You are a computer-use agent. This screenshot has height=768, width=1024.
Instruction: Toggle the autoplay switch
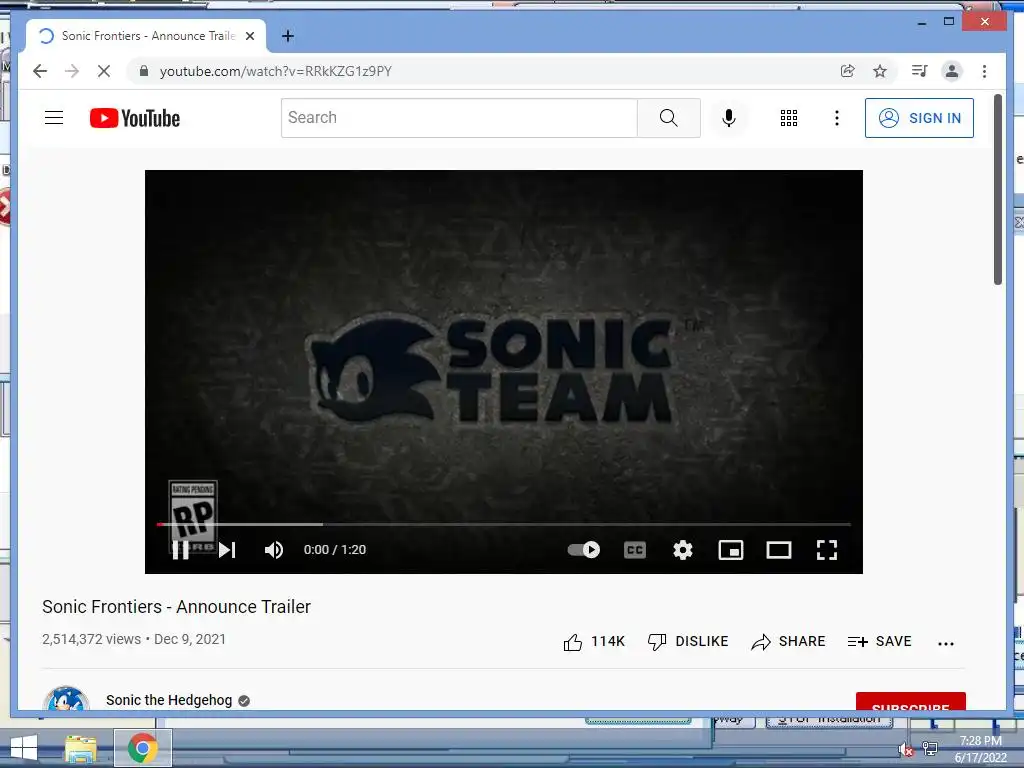tap(583, 550)
